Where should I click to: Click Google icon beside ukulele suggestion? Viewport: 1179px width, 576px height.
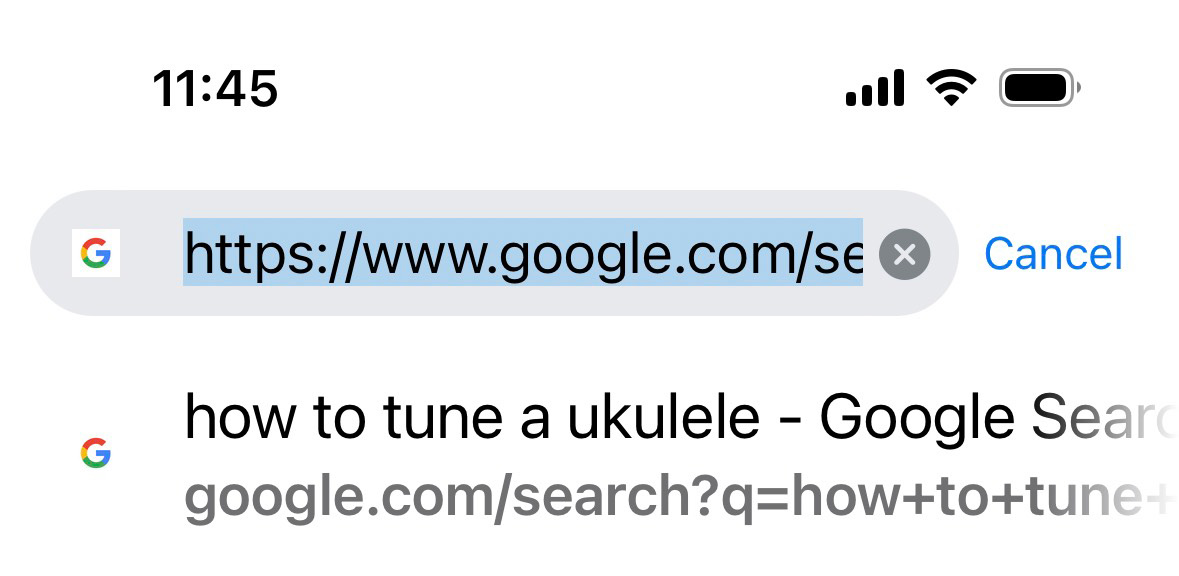tap(96, 454)
